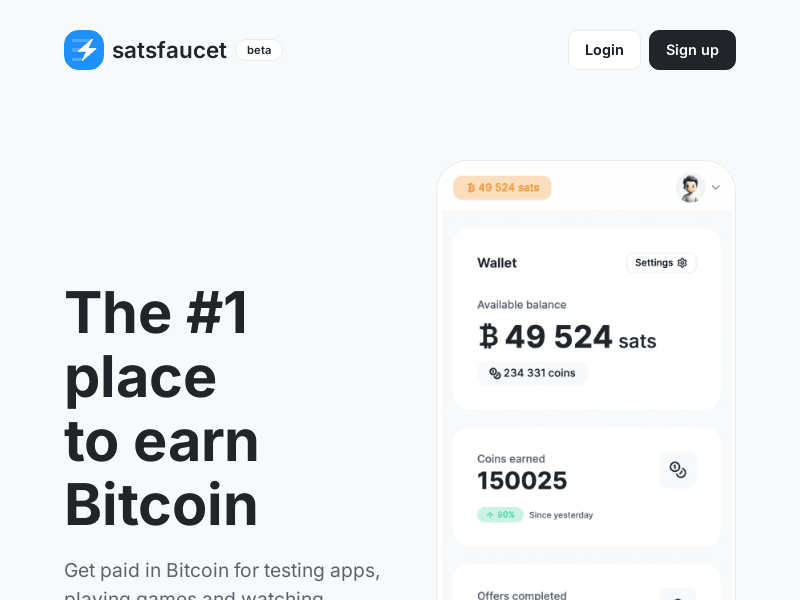
Task: Click the coins icon on the Coins earned card
Action: pyautogui.click(x=678, y=470)
